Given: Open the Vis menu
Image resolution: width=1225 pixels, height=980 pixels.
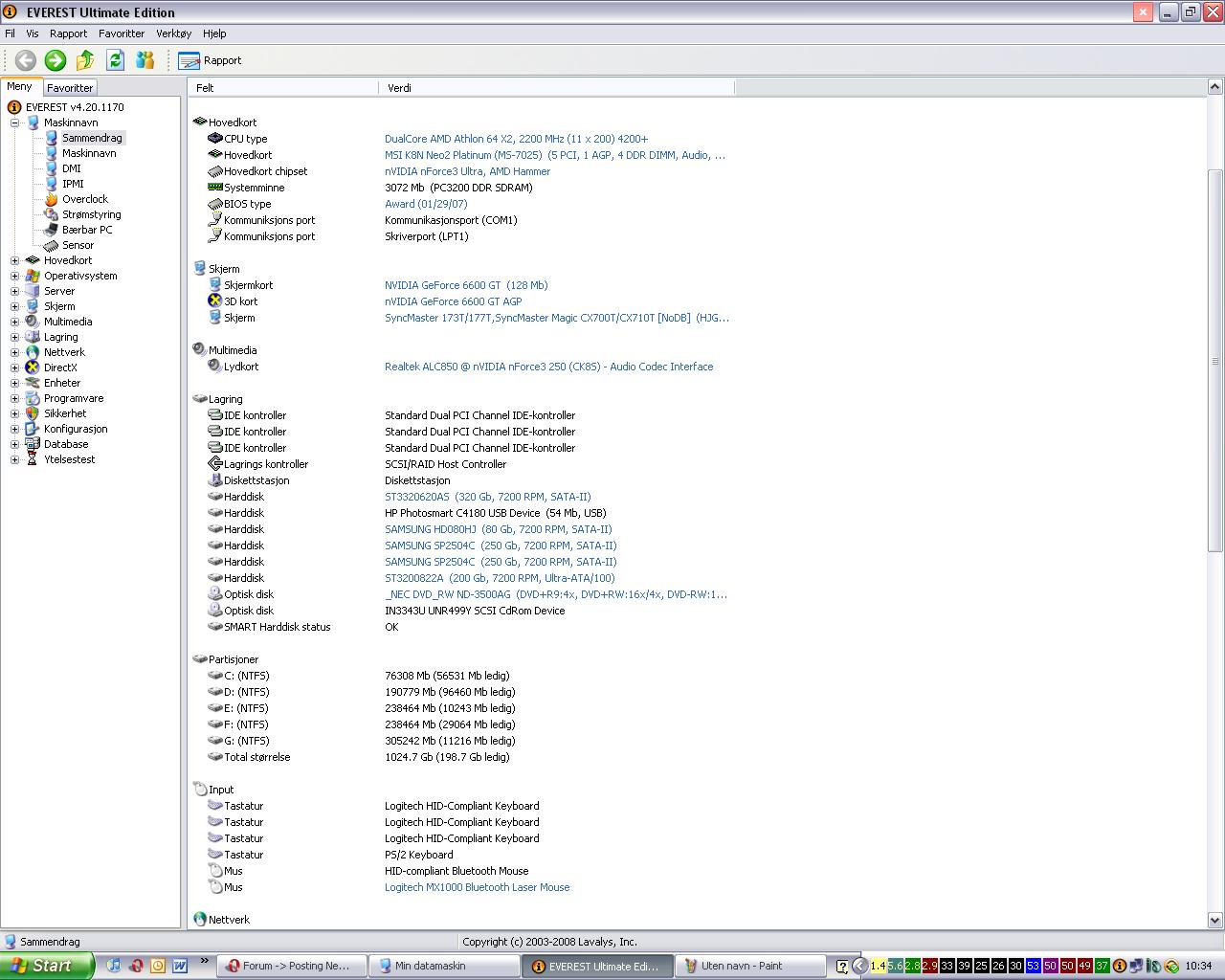Looking at the screenshot, I should tap(33, 33).
